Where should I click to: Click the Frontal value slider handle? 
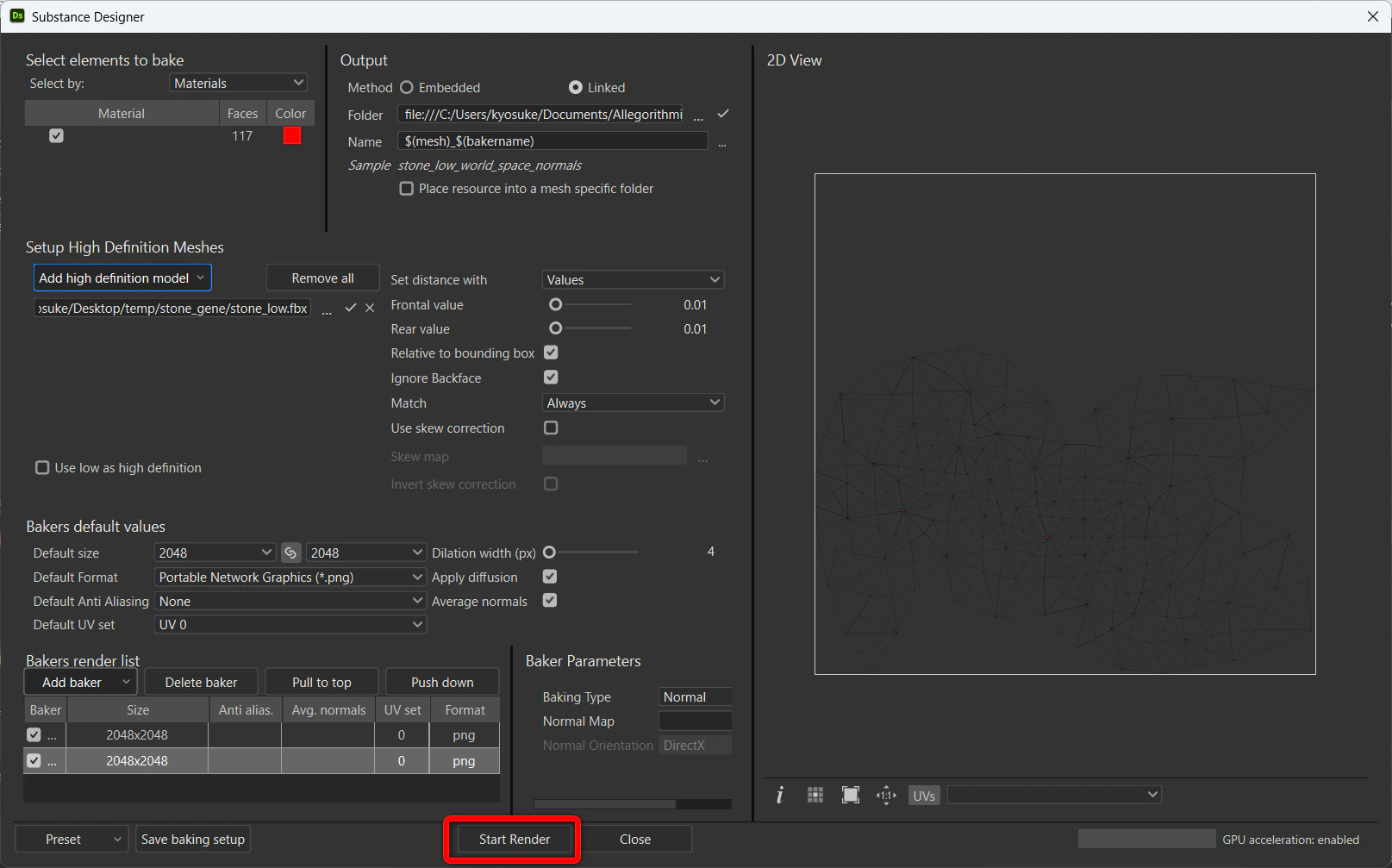point(556,304)
